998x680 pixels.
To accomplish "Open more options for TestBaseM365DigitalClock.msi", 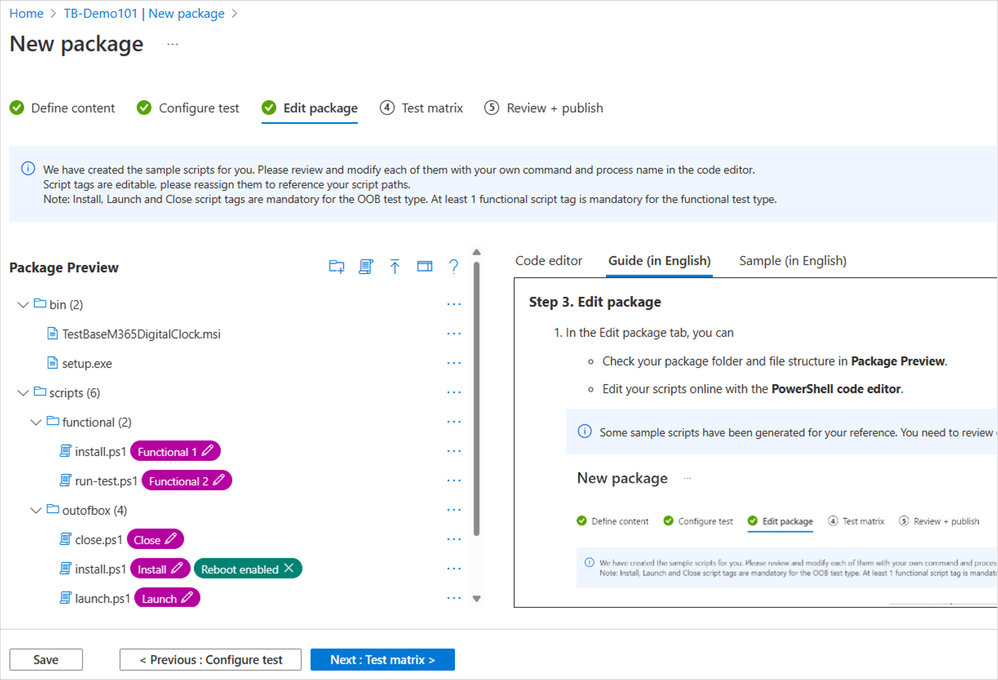I will pos(454,334).
